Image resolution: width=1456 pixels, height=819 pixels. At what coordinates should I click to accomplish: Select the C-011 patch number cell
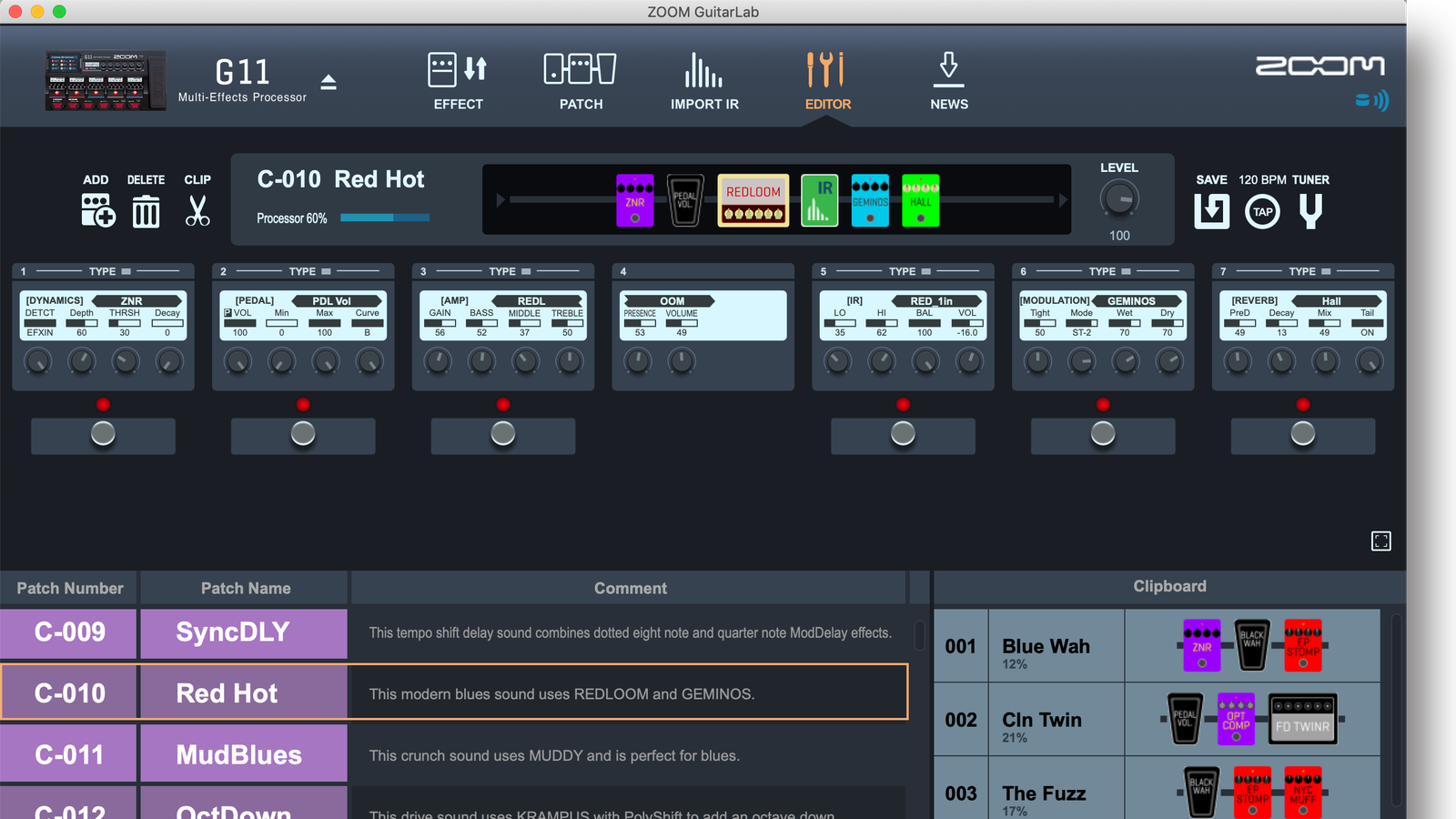[69, 754]
